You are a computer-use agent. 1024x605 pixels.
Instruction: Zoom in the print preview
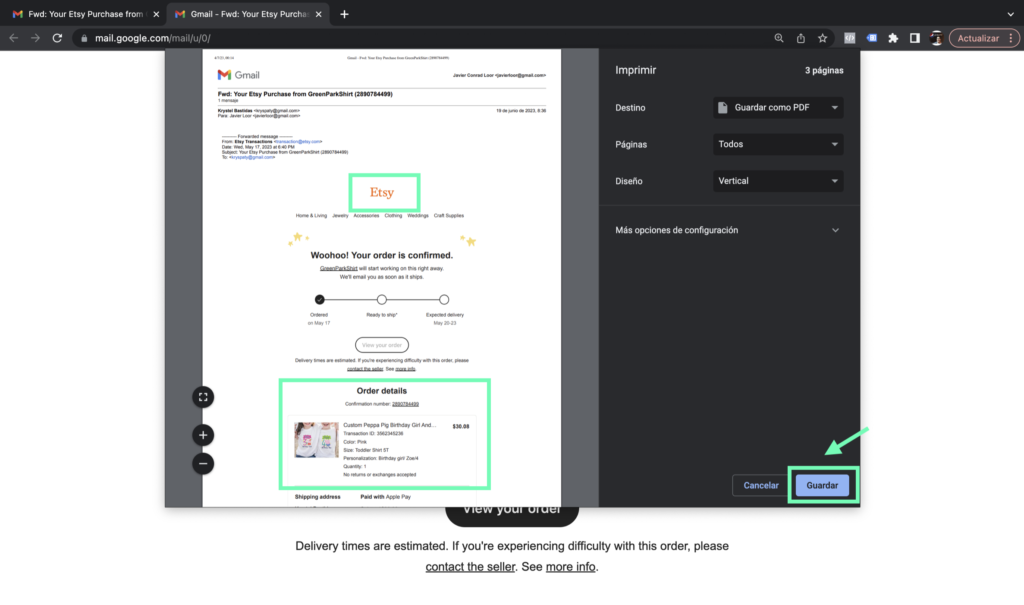click(x=203, y=435)
